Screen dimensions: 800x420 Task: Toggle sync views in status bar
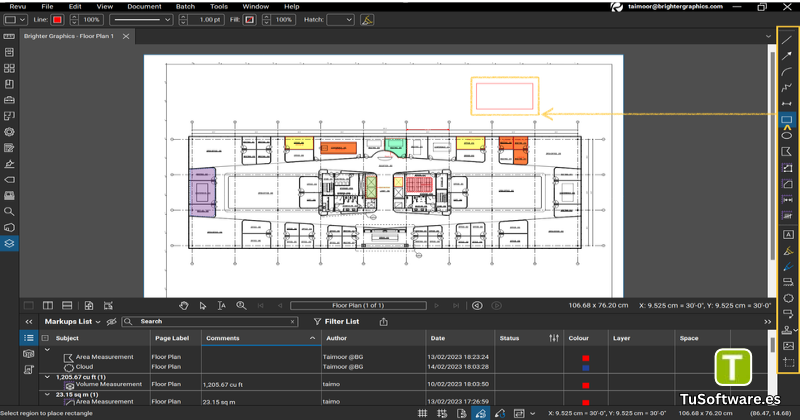(x=519, y=413)
